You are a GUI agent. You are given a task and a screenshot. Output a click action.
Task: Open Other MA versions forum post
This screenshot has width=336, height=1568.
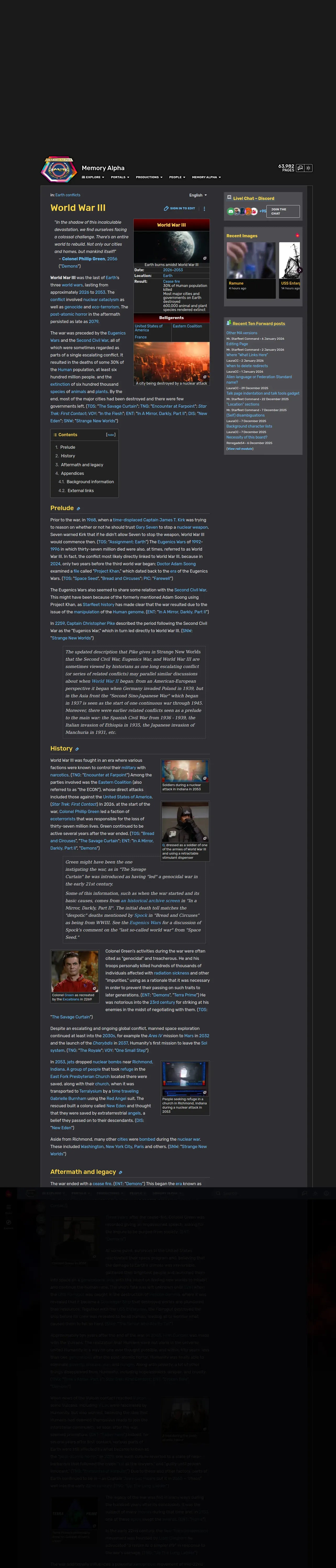coord(242,333)
